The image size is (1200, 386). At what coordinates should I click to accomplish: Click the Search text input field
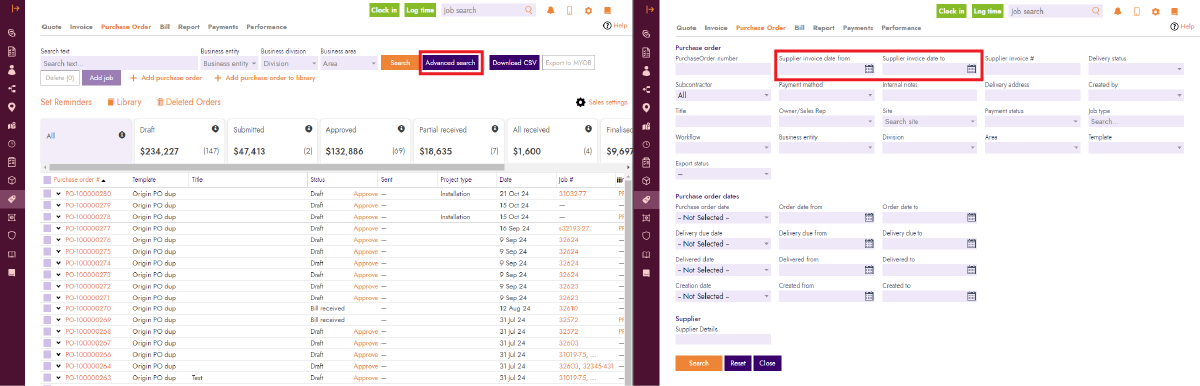point(118,62)
